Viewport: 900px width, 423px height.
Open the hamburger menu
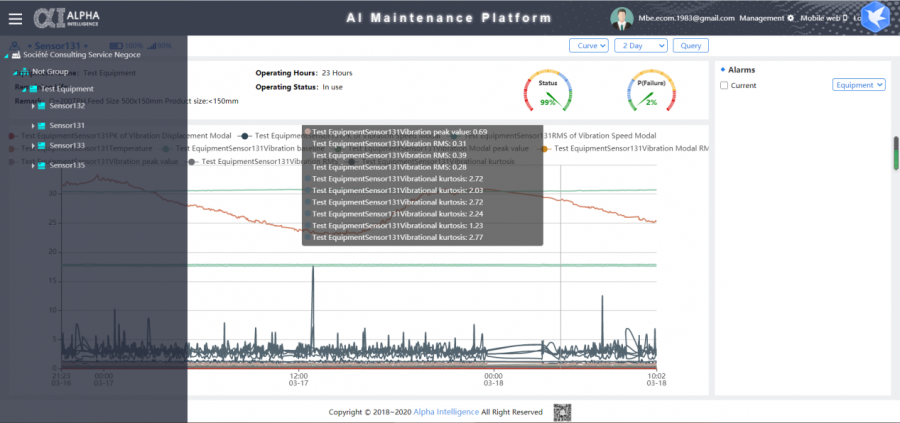click(x=14, y=18)
